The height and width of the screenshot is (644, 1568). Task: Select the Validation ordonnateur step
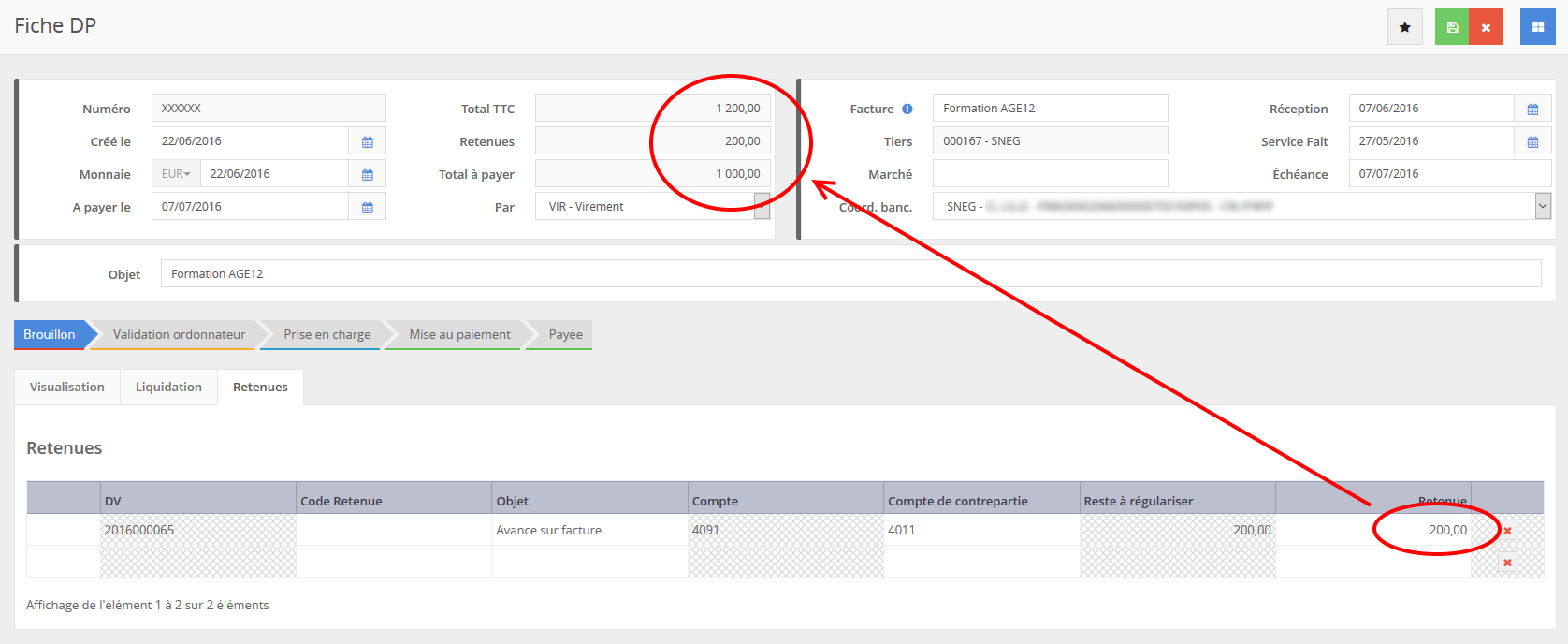tap(179, 334)
